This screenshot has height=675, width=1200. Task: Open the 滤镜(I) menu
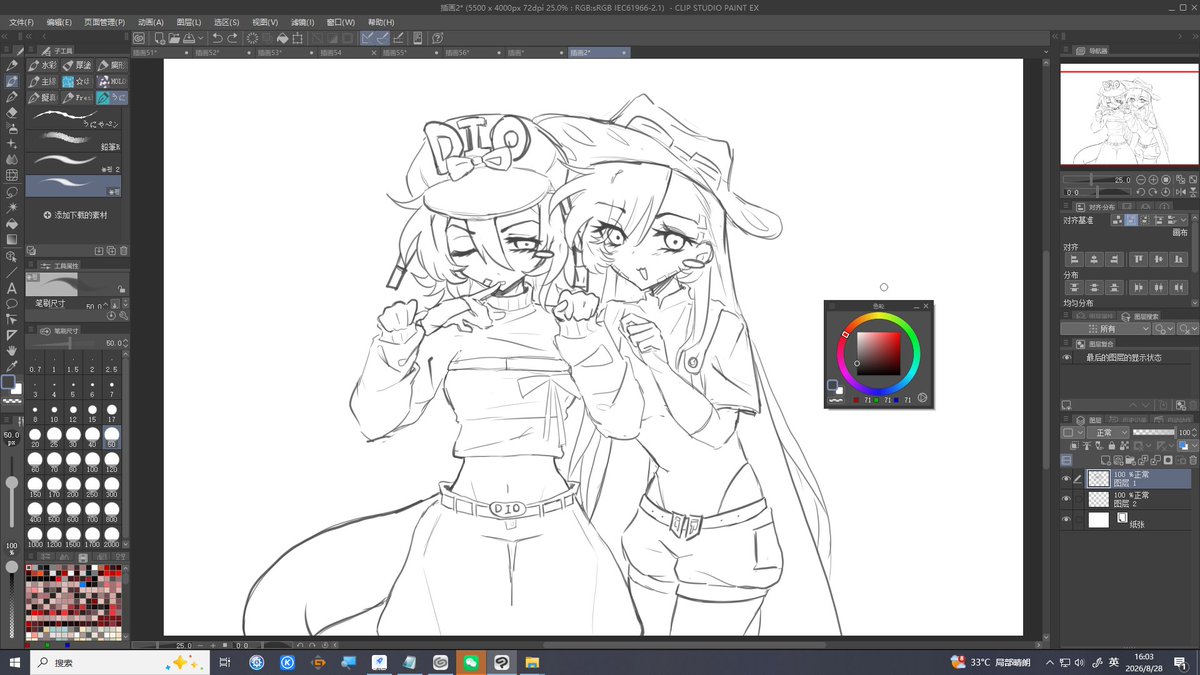tap(301, 21)
